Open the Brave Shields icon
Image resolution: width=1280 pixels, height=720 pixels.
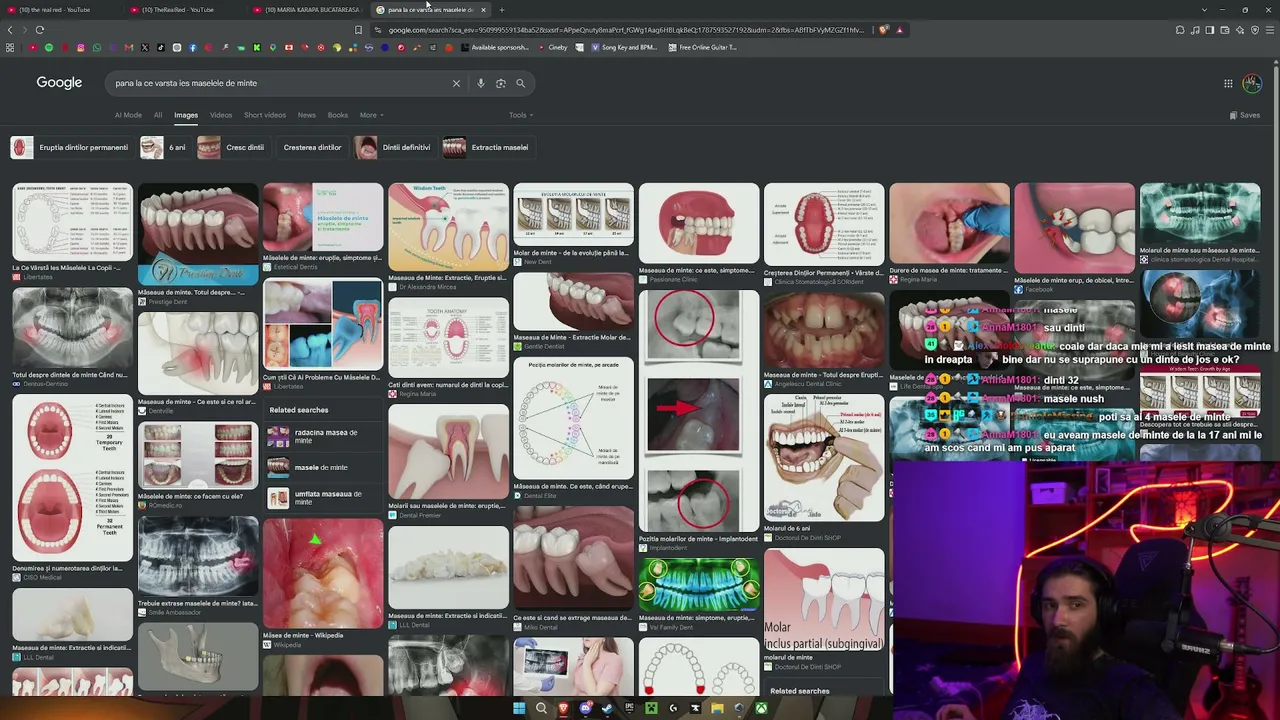[883, 30]
